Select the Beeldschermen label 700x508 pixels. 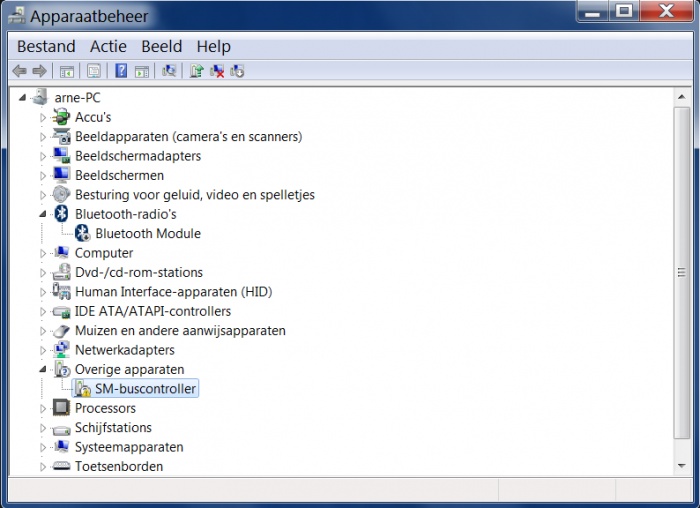pos(119,175)
